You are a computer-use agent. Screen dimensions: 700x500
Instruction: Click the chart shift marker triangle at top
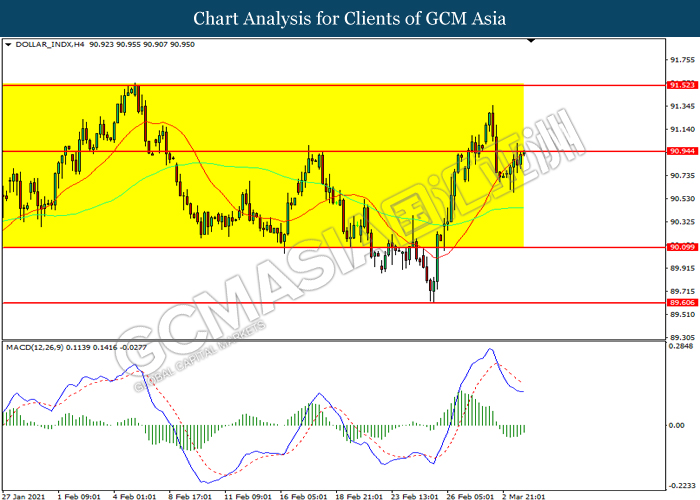531,41
